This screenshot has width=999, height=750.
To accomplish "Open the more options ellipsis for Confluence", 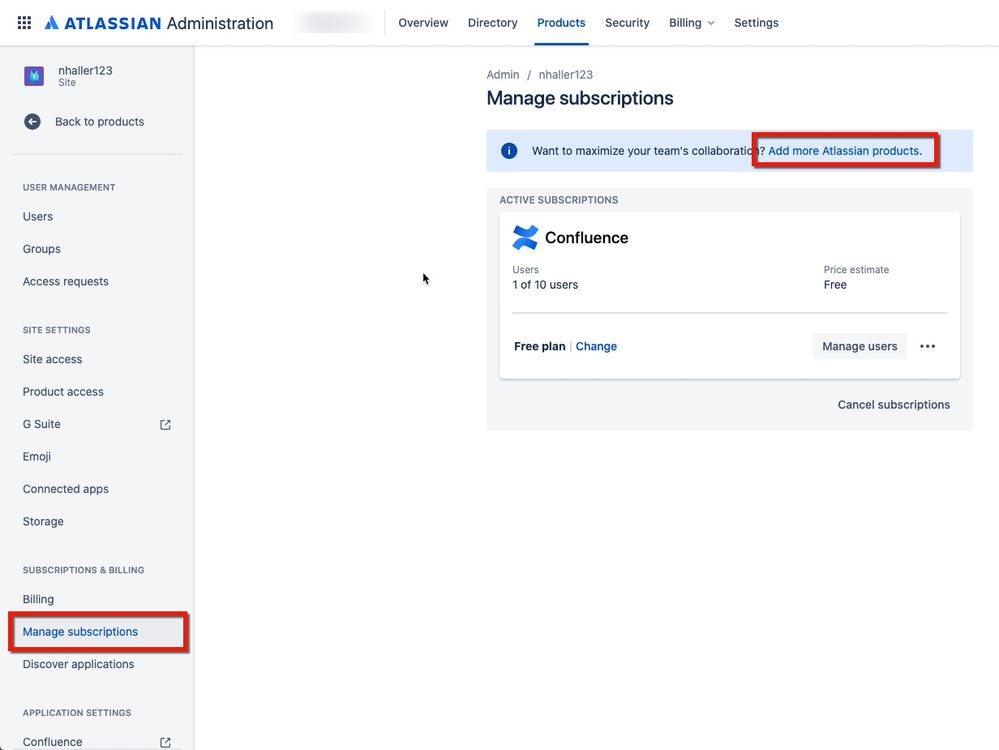I will point(928,347).
